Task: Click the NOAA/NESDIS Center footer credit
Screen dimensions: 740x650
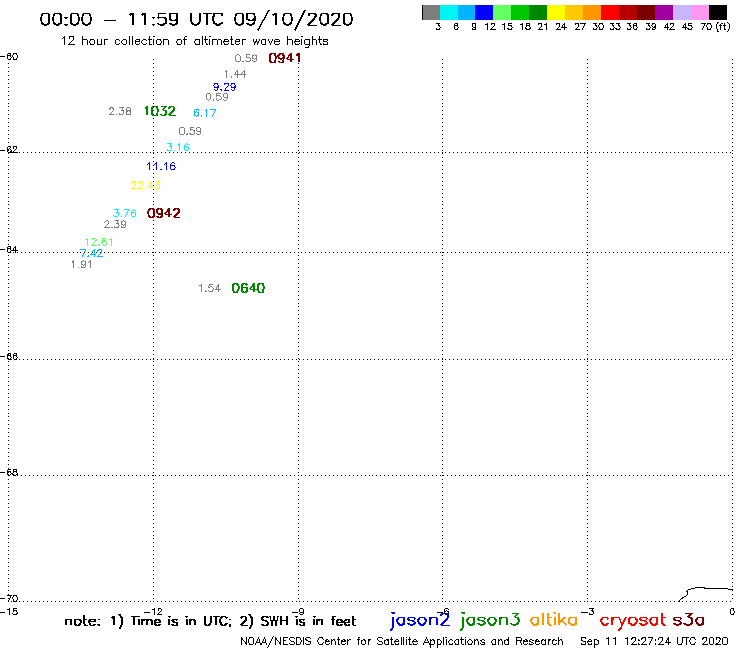Action: [402, 642]
